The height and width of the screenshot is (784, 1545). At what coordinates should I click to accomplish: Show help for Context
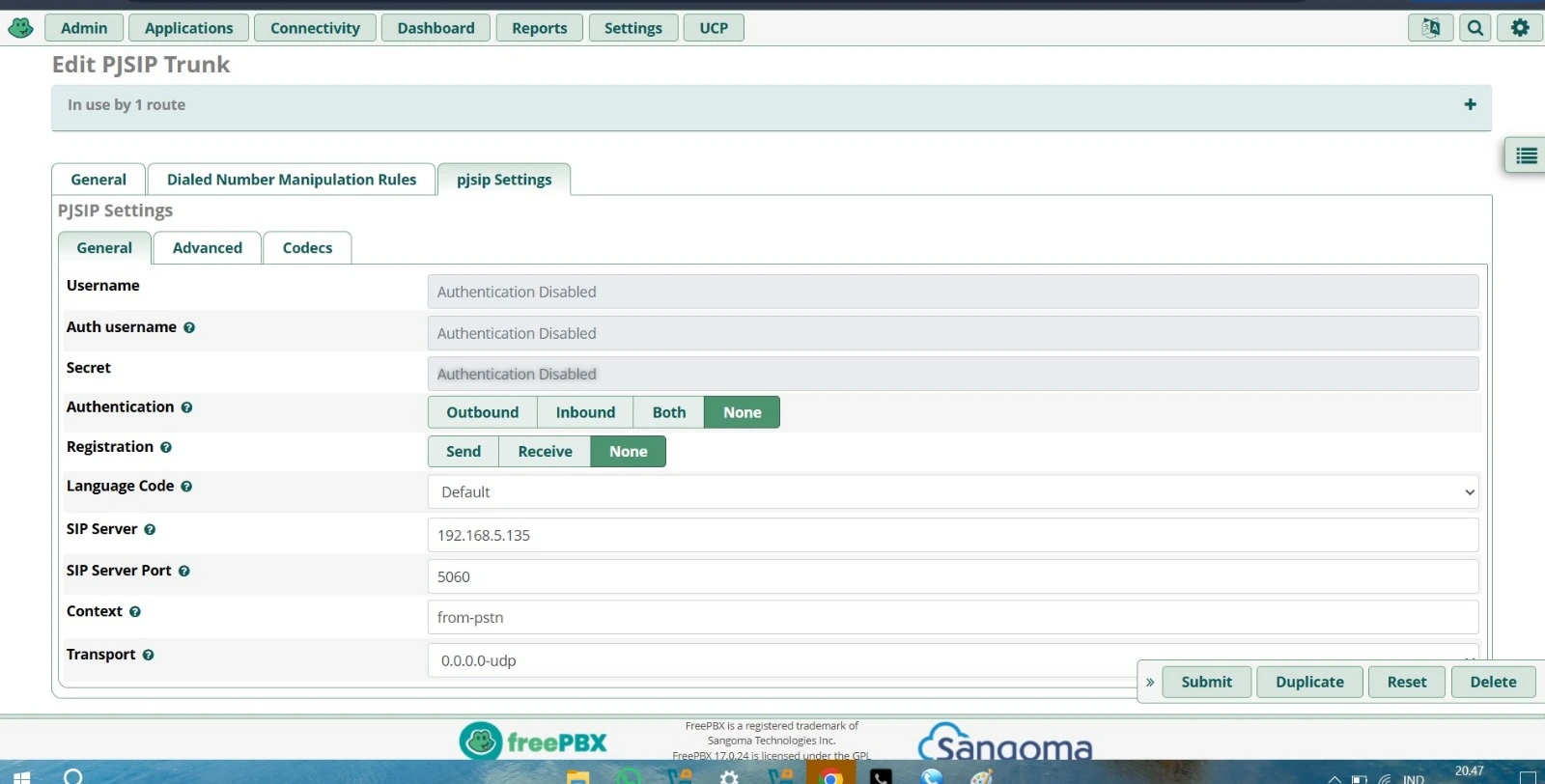coord(135,612)
